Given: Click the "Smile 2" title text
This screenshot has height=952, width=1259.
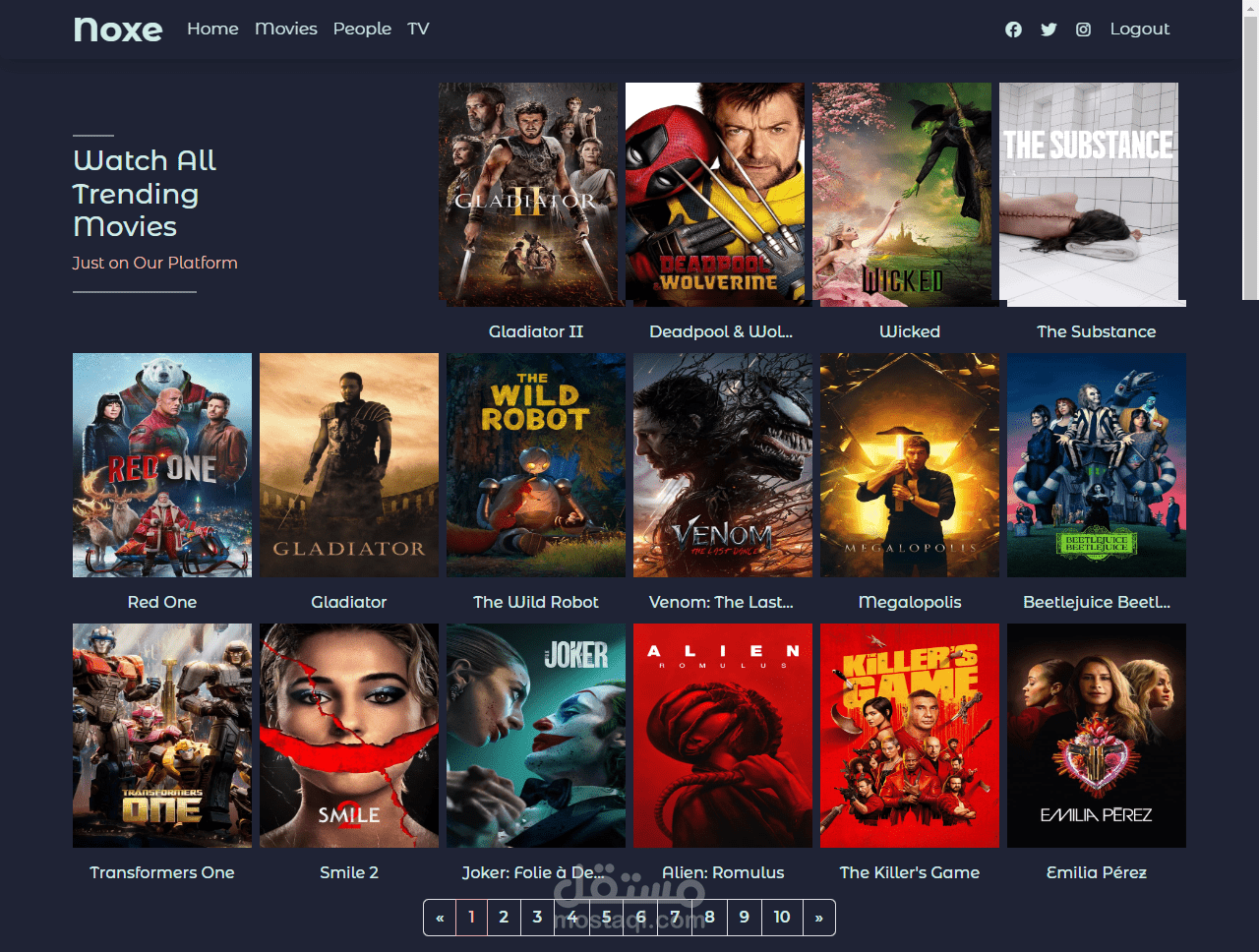Looking at the screenshot, I should click(349, 872).
